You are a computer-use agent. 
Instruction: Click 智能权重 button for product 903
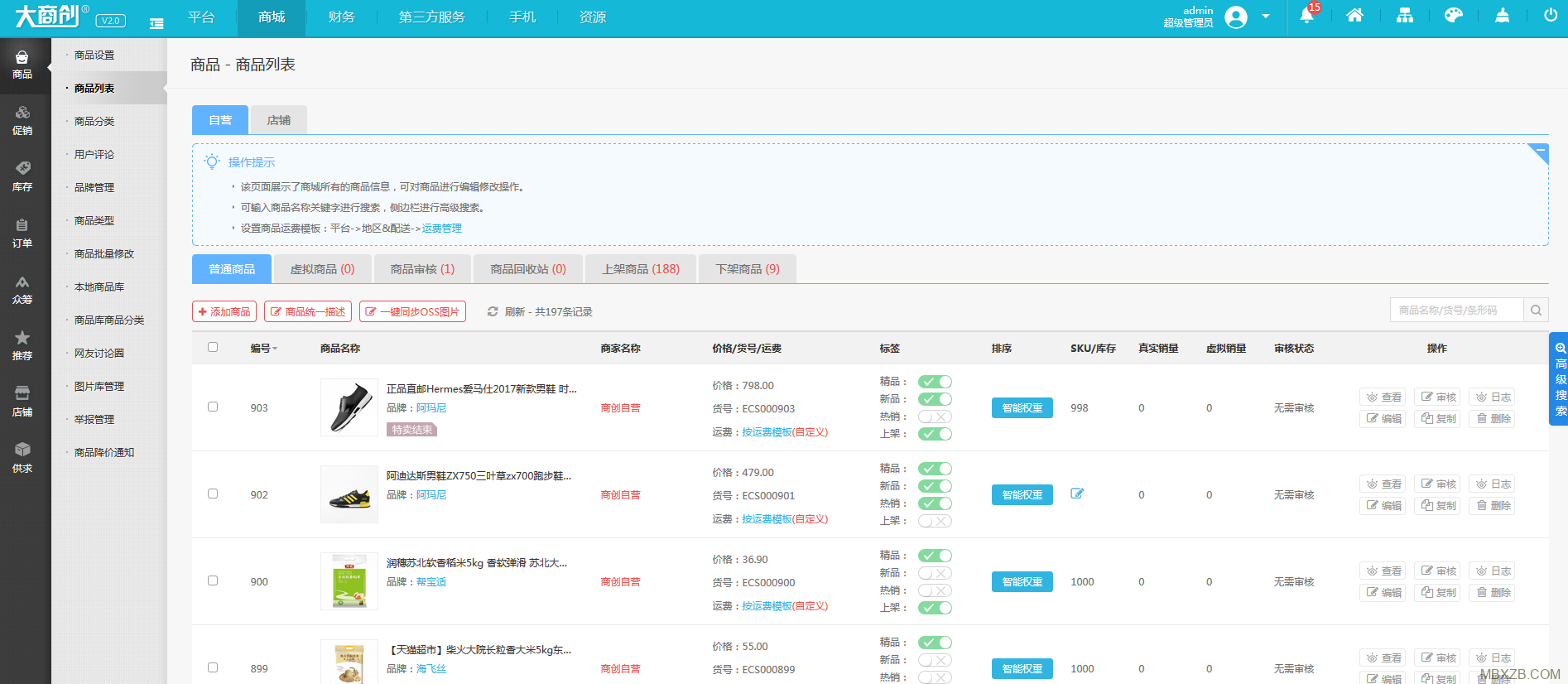(x=1022, y=407)
